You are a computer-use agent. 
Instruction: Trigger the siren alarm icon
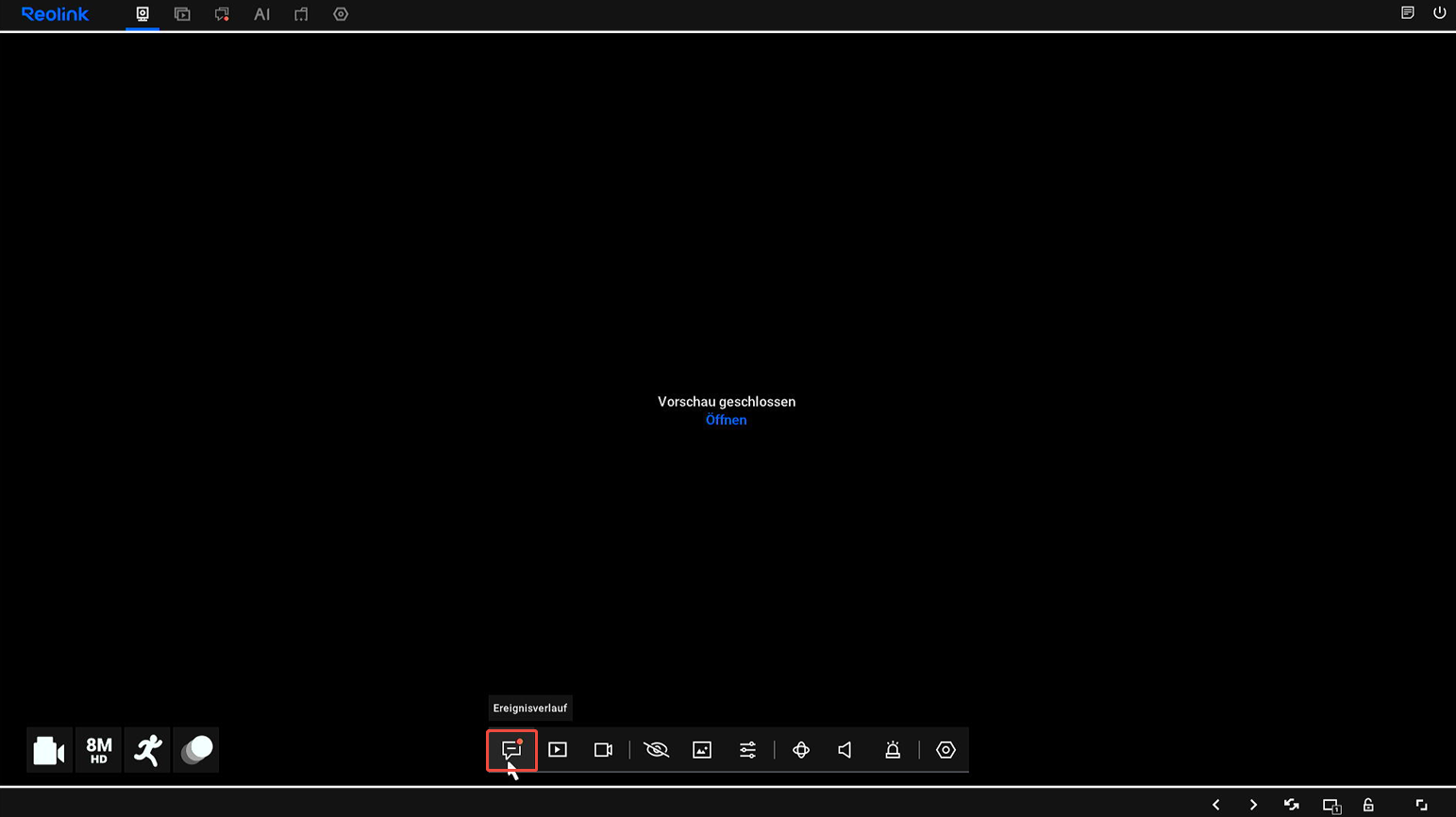click(x=893, y=750)
